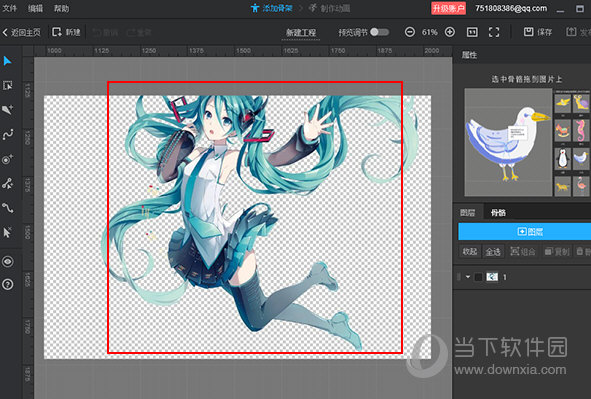Select the arrow selection tool
The width and height of the screenshot is (591, 399).
click(x=8, y=61)
